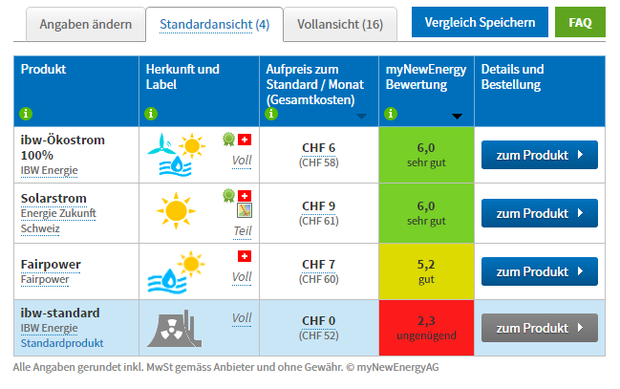This screenshot has height=389, width=620.
Task: Sort by Aufpreis using the blue arrow
Action: click(x=361, y=116)
